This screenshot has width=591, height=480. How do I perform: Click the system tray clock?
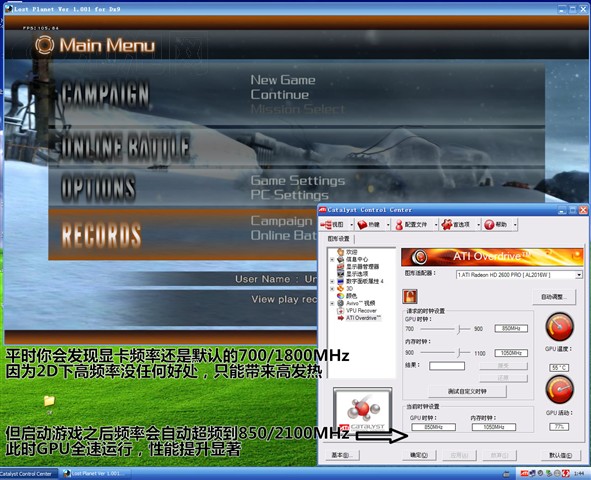pyautogui.click(x=579, y=474)
